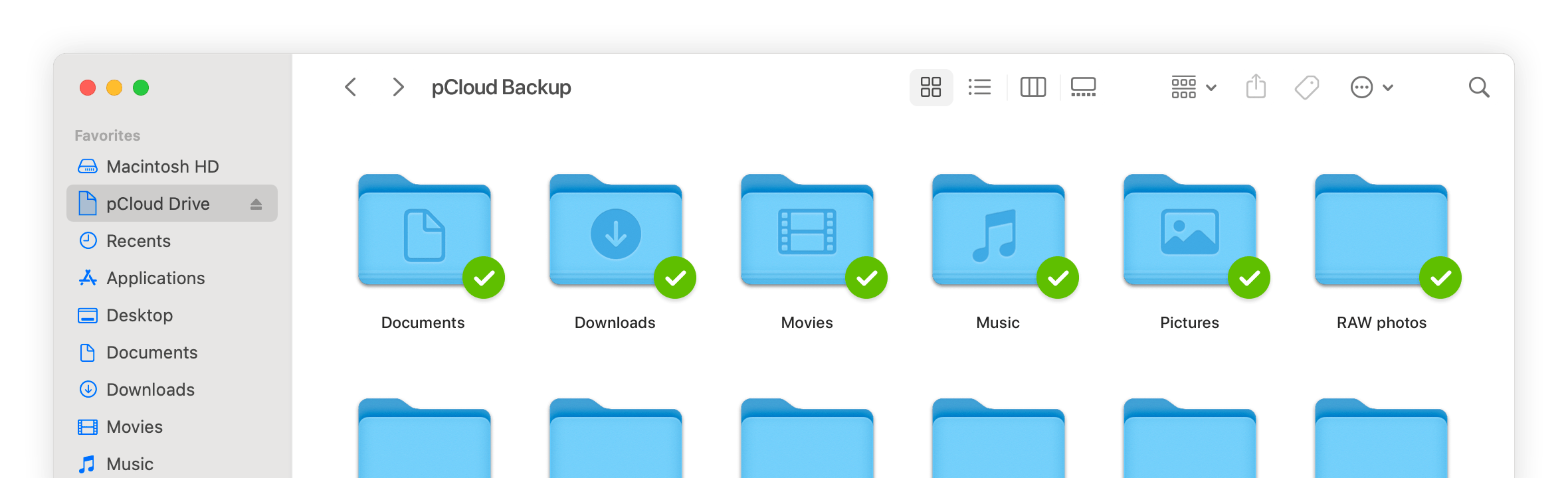
Task: Open the Edit Tags toolbar icon
Action: (1306, 87)
